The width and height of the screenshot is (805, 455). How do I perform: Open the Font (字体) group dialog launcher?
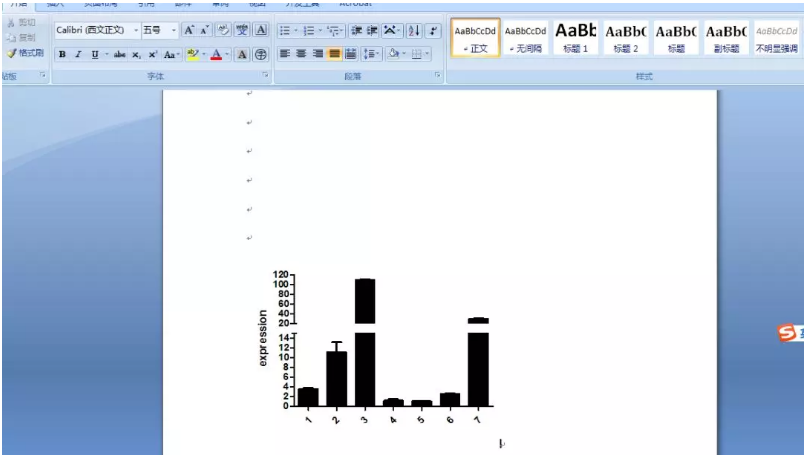[x=265, y=75]
